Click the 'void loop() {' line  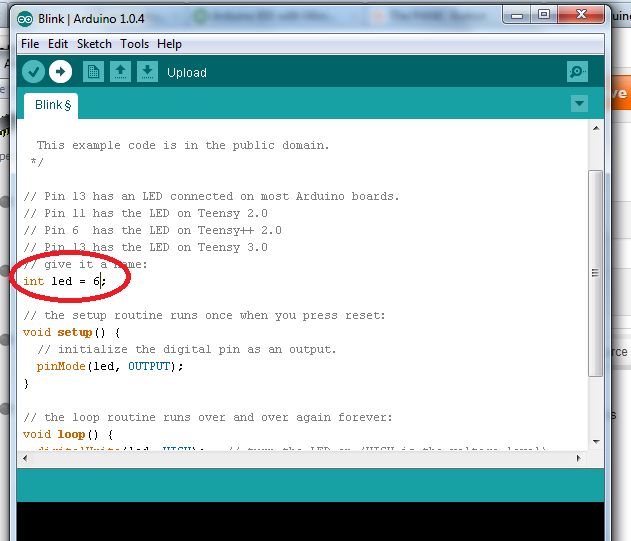pyautogui.click(x=68, y=434)
